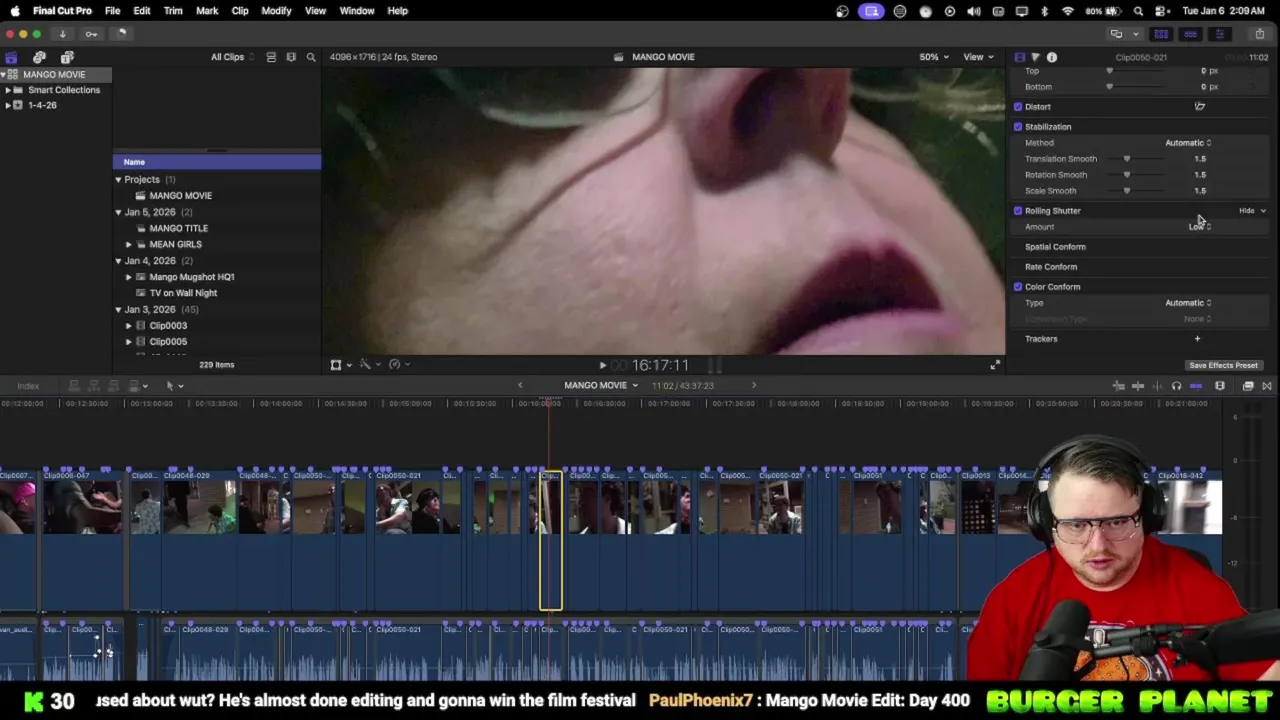
Task: Open the Window menu
Action: coord(357,11)
